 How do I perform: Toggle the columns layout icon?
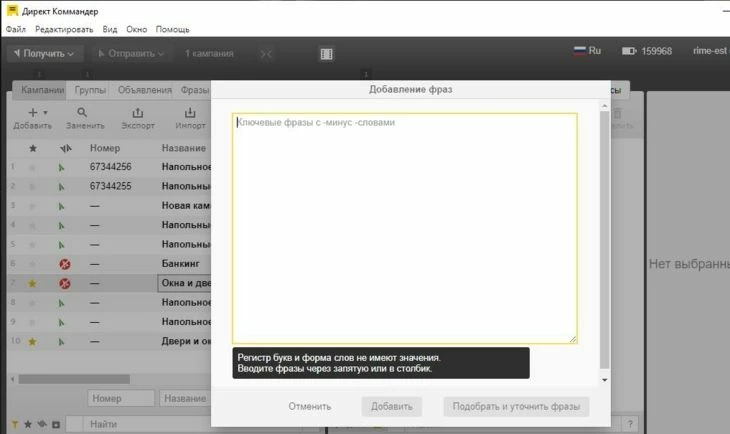326,54
